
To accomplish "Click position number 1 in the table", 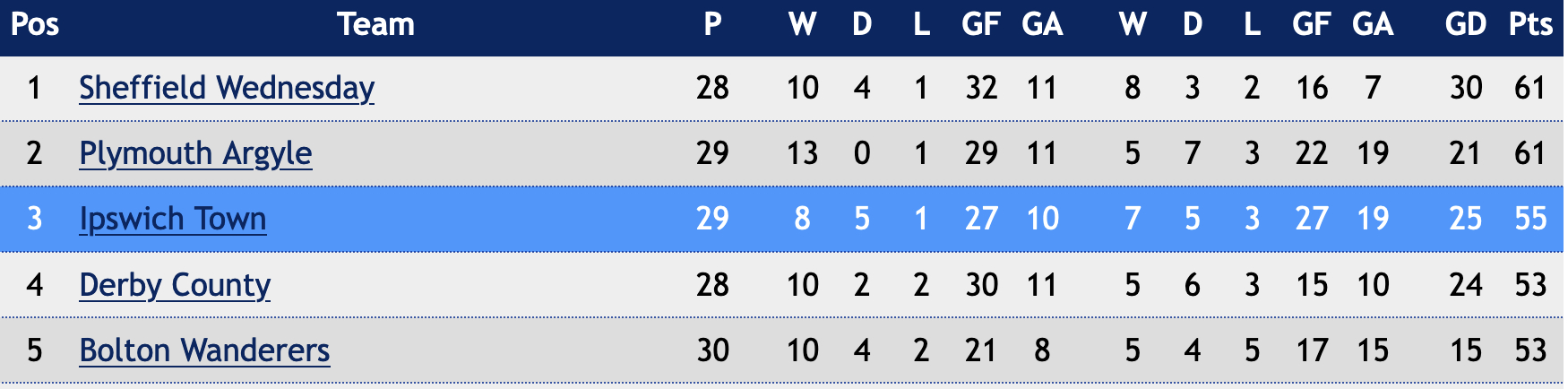I will (35, 88).
